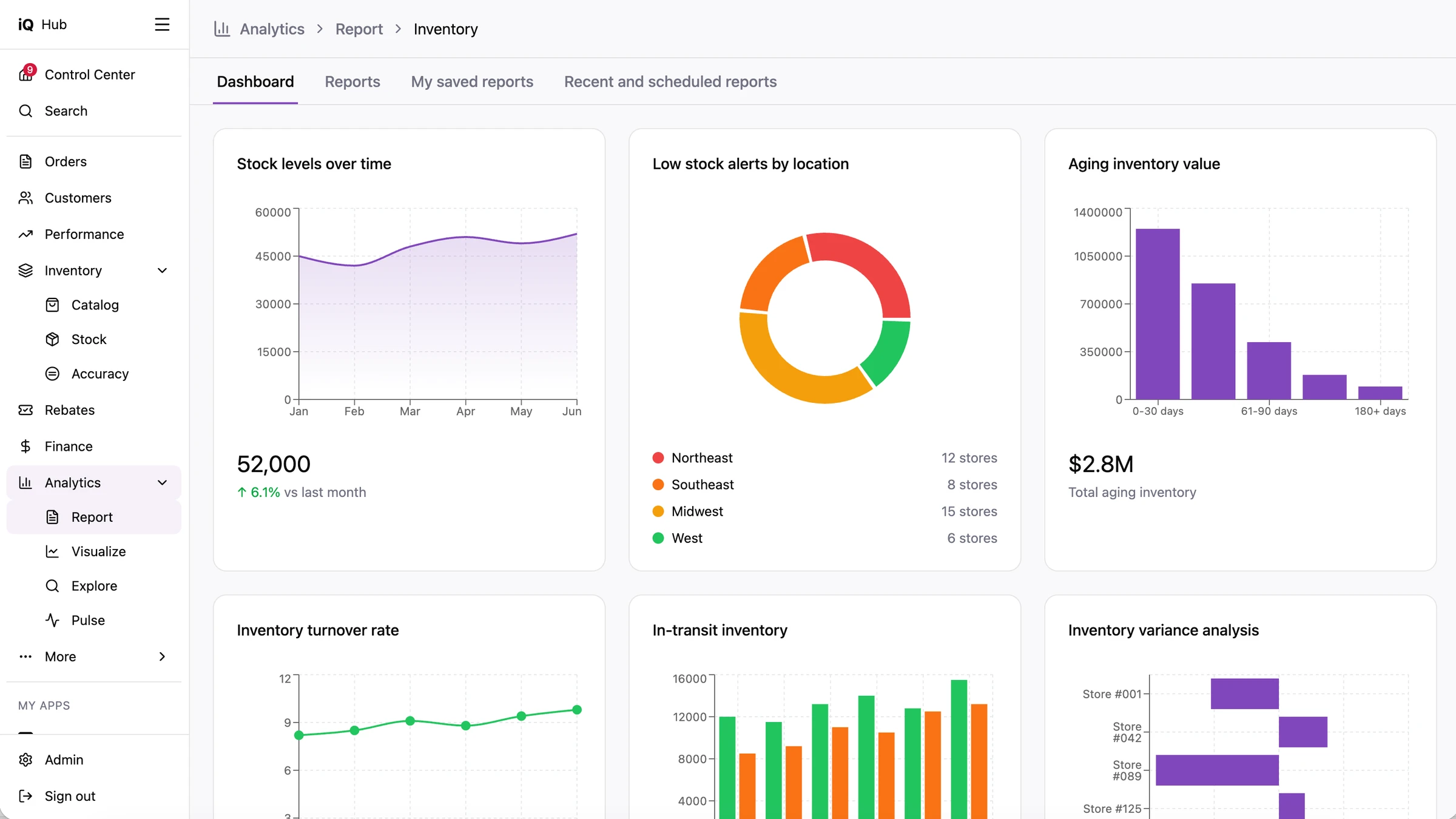Open My saved reports tab
The height and width of the screenshot is (819, 1456).
[472, 82]
